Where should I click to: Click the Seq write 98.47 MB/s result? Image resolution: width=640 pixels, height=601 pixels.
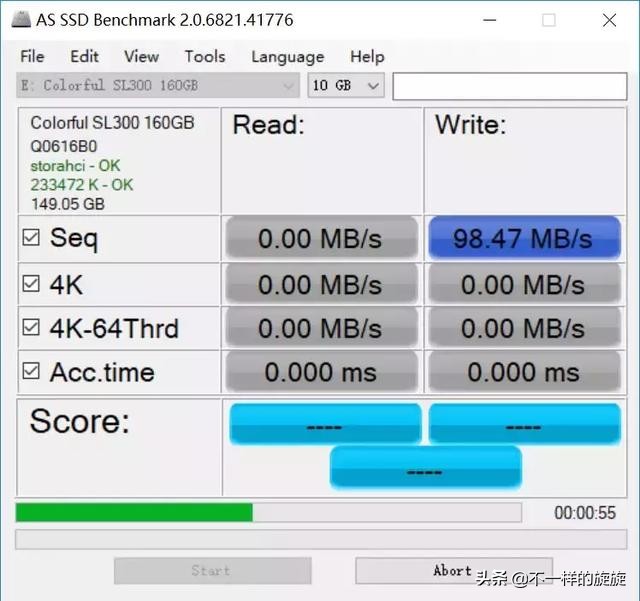pos(524,238)
